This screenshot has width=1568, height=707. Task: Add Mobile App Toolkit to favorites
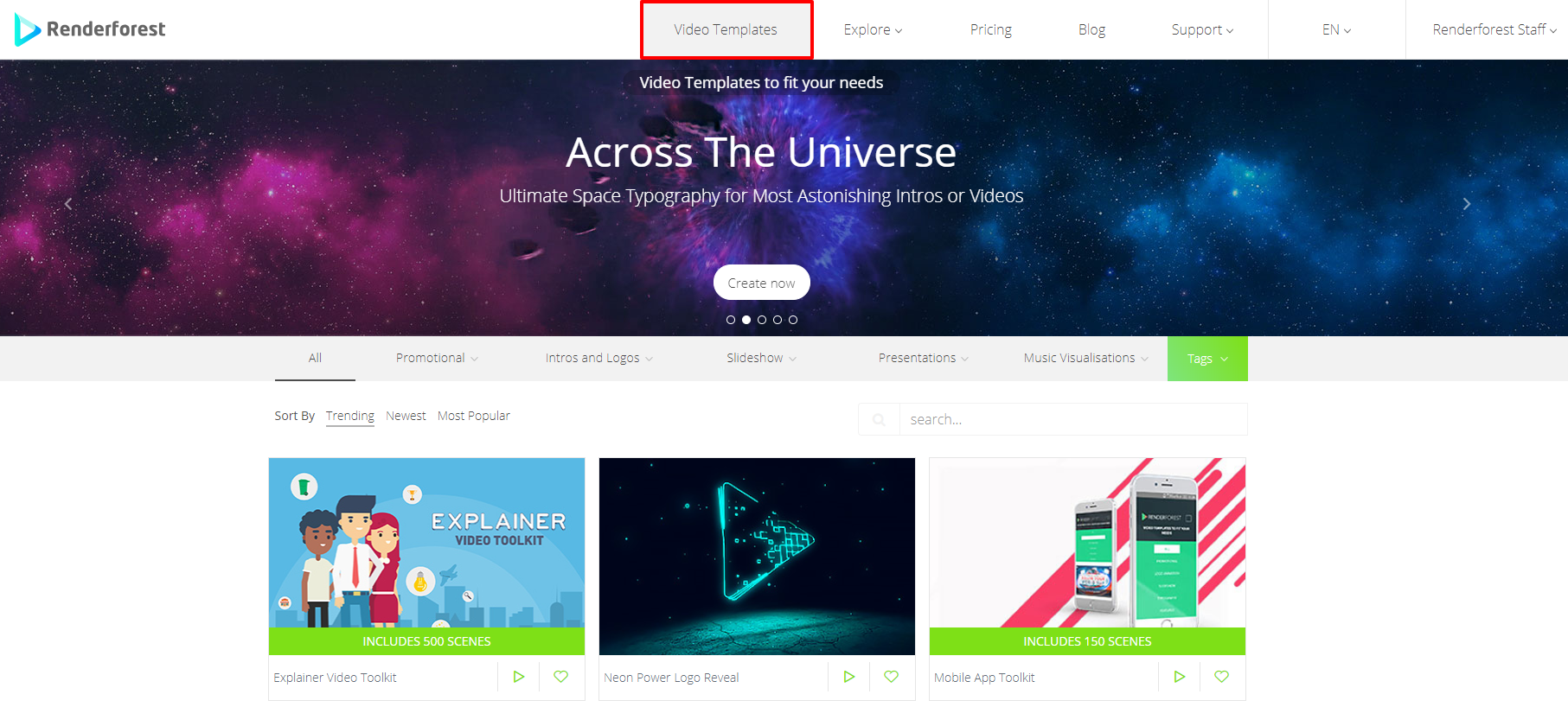pyautogui.click(x=1222, y=677)
